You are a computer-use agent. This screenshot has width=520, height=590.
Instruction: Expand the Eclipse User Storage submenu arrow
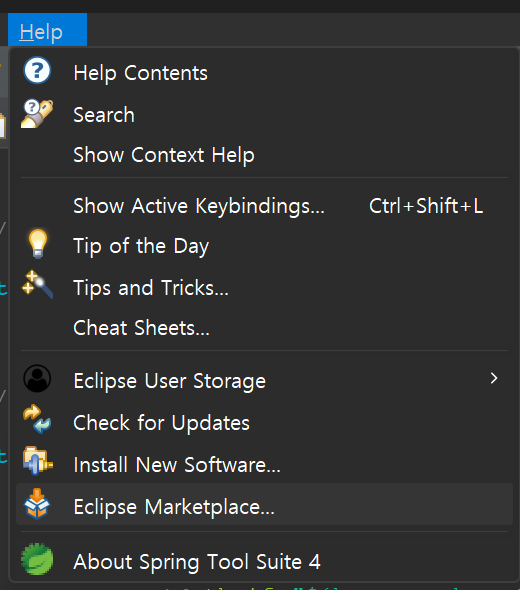tap(494, 378)
